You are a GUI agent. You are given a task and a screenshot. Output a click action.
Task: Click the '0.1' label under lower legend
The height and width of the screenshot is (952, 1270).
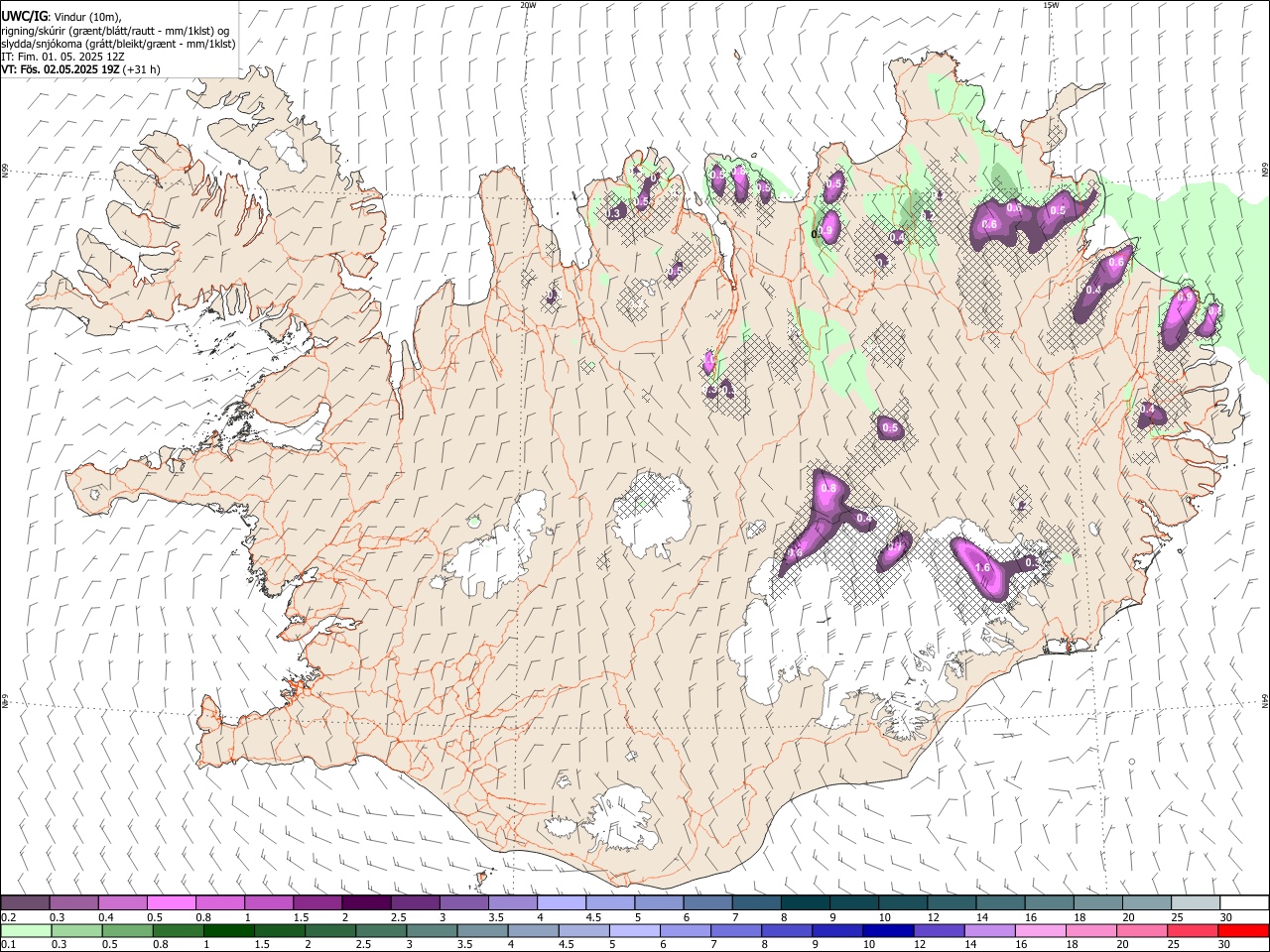click(x=7, y=945)
